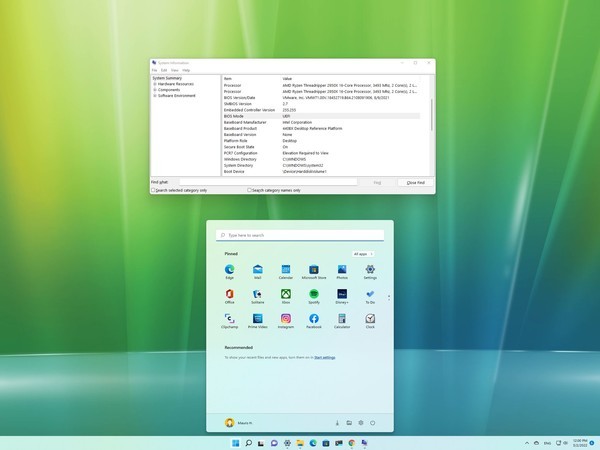This screenshot has height=450, width=600.
Task: Expand the Components tree node
Action: point(155,89)
